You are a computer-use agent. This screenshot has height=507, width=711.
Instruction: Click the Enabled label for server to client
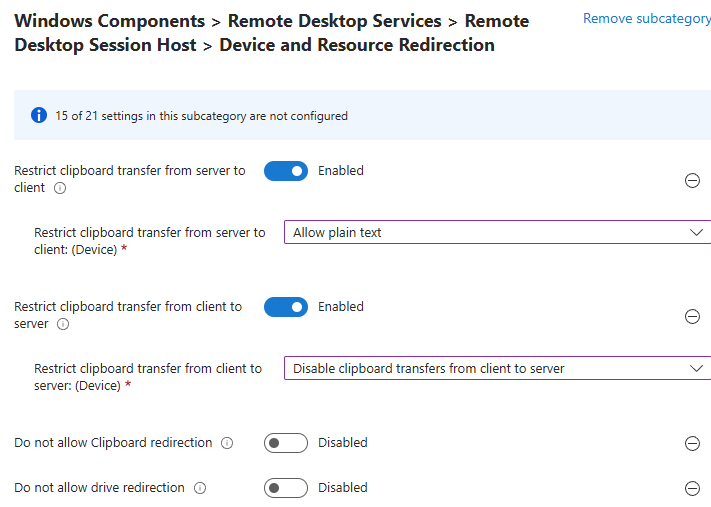[341, 171]
